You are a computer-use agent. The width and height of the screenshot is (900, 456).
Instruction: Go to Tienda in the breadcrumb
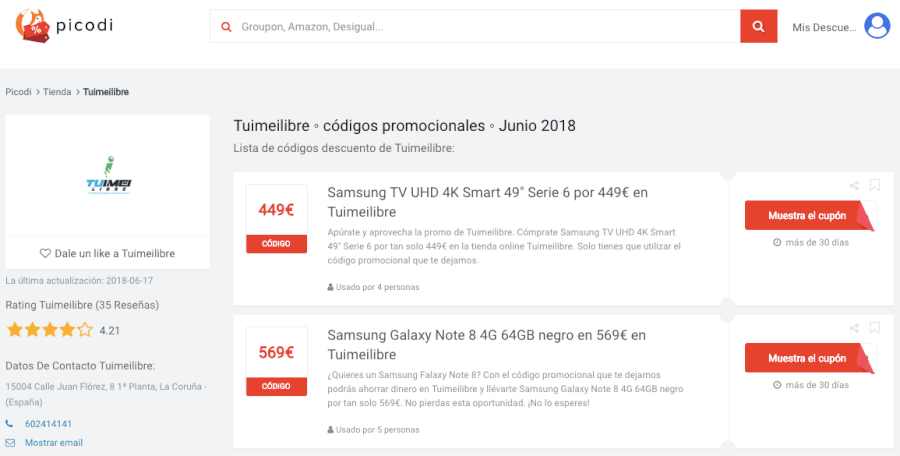pyautogui.click(x=57, y=92)
